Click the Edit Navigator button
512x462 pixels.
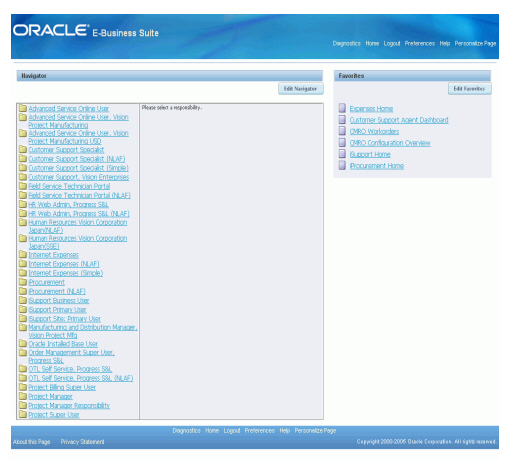301,89
